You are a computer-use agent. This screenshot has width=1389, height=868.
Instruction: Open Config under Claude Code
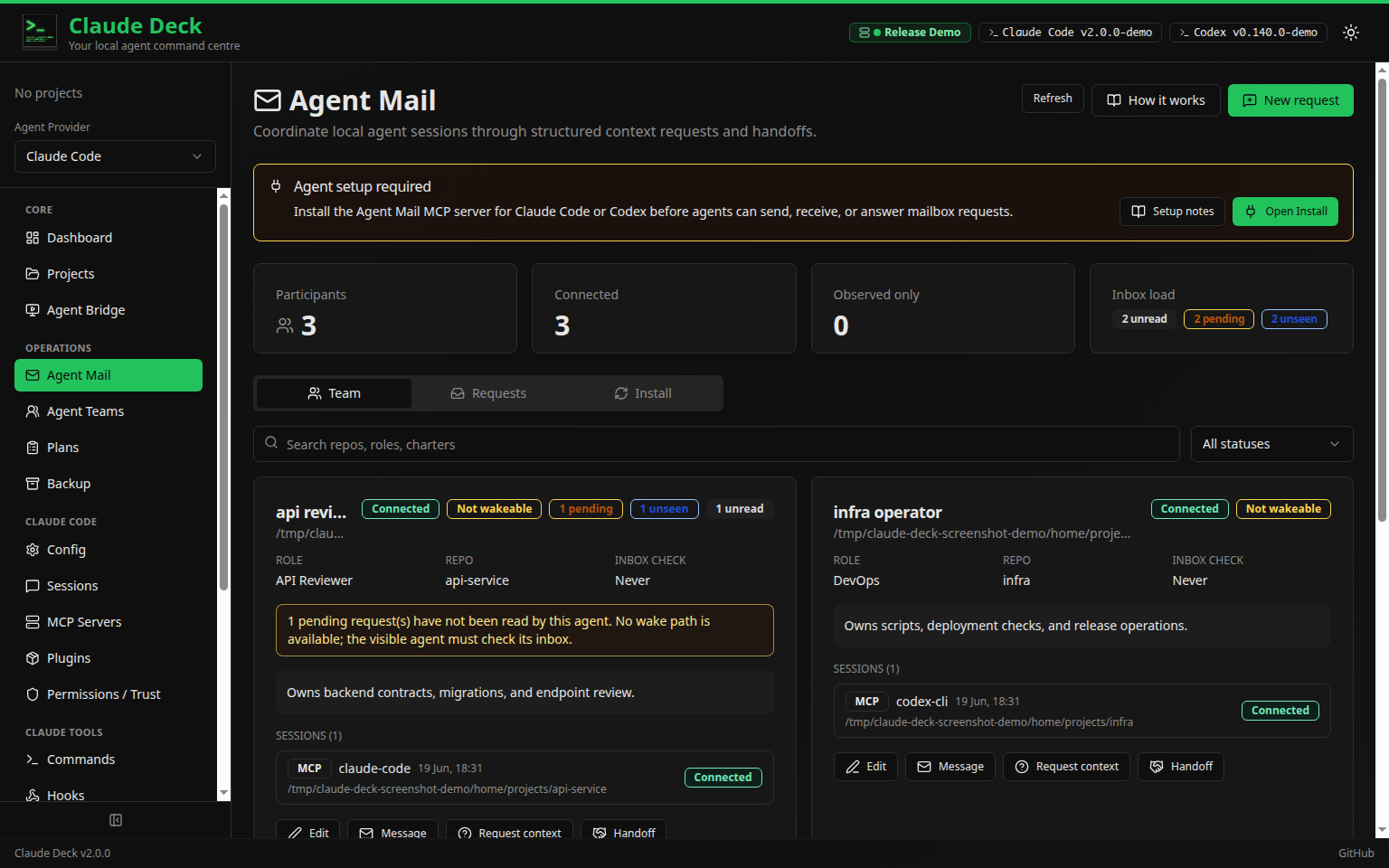pyautogui.click(x=109, y=550)
